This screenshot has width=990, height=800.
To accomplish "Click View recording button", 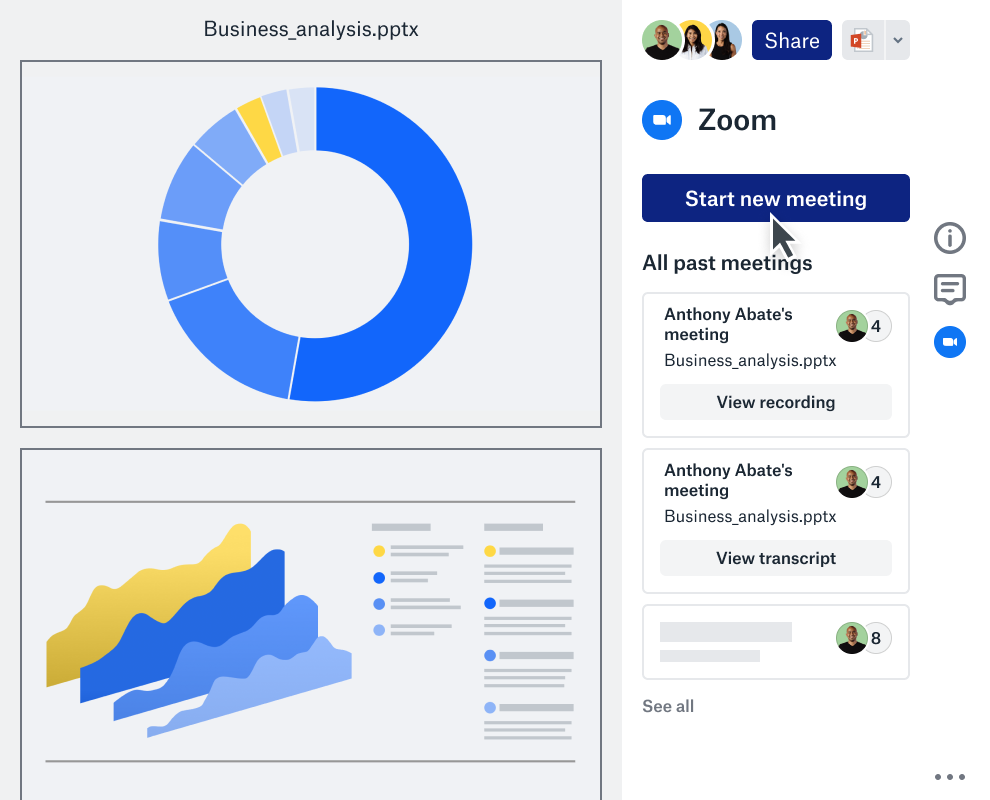I will coord(775,402).
